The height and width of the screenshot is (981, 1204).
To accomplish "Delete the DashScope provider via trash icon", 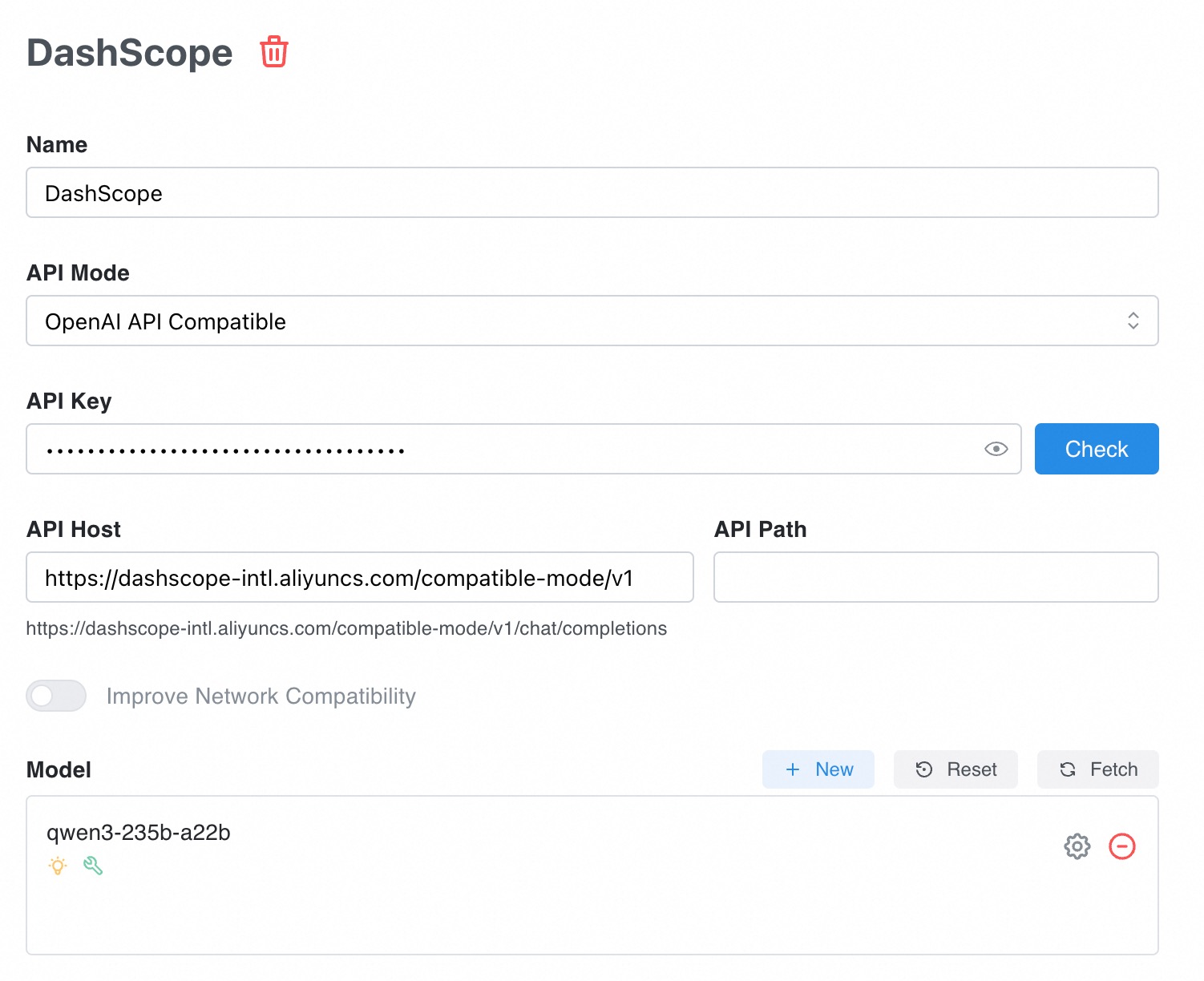I will pyautogui.click(x=273, y=52).
